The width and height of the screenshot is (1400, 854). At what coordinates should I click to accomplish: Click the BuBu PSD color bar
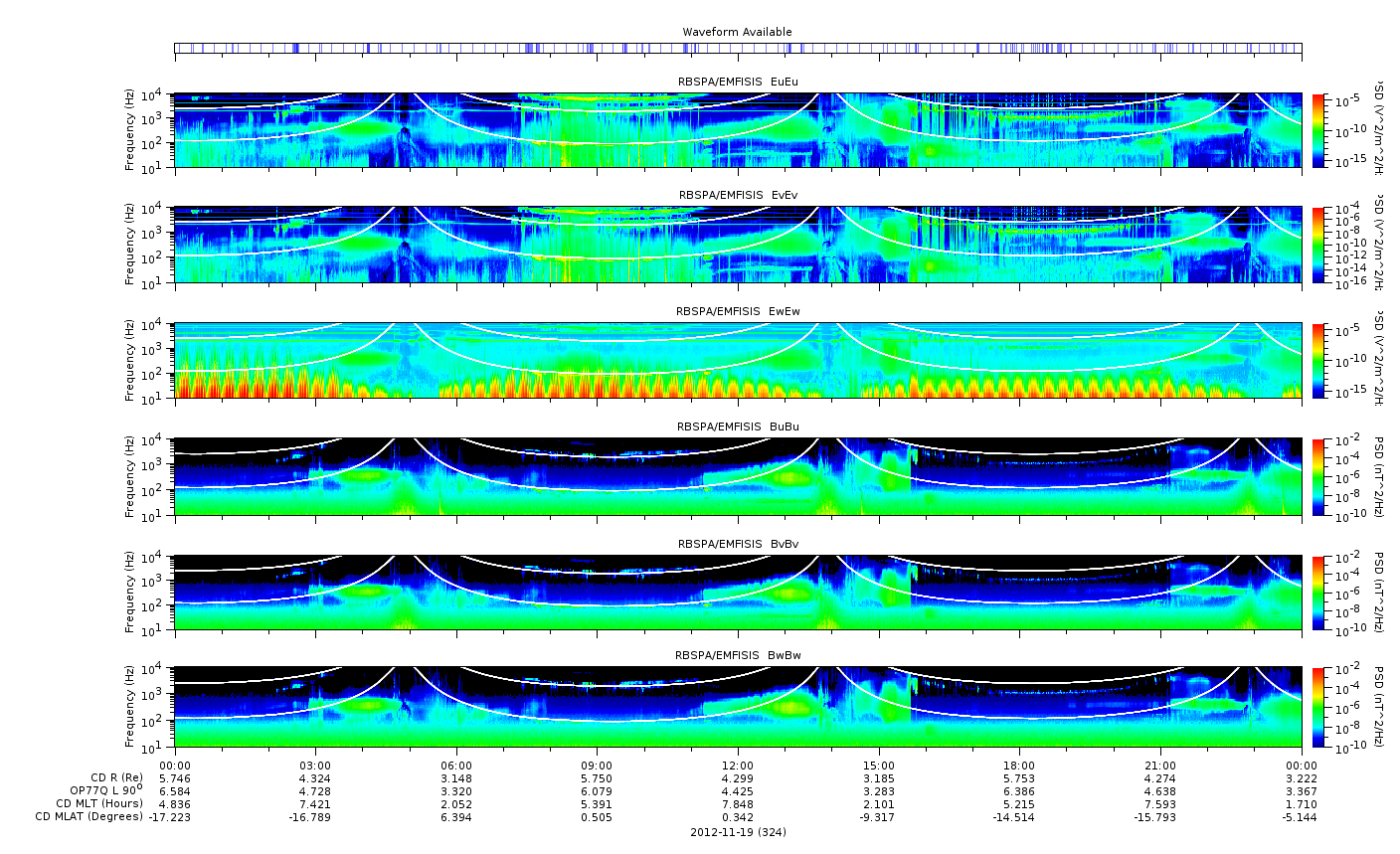pyautogui.click(x=1317, y=476)
